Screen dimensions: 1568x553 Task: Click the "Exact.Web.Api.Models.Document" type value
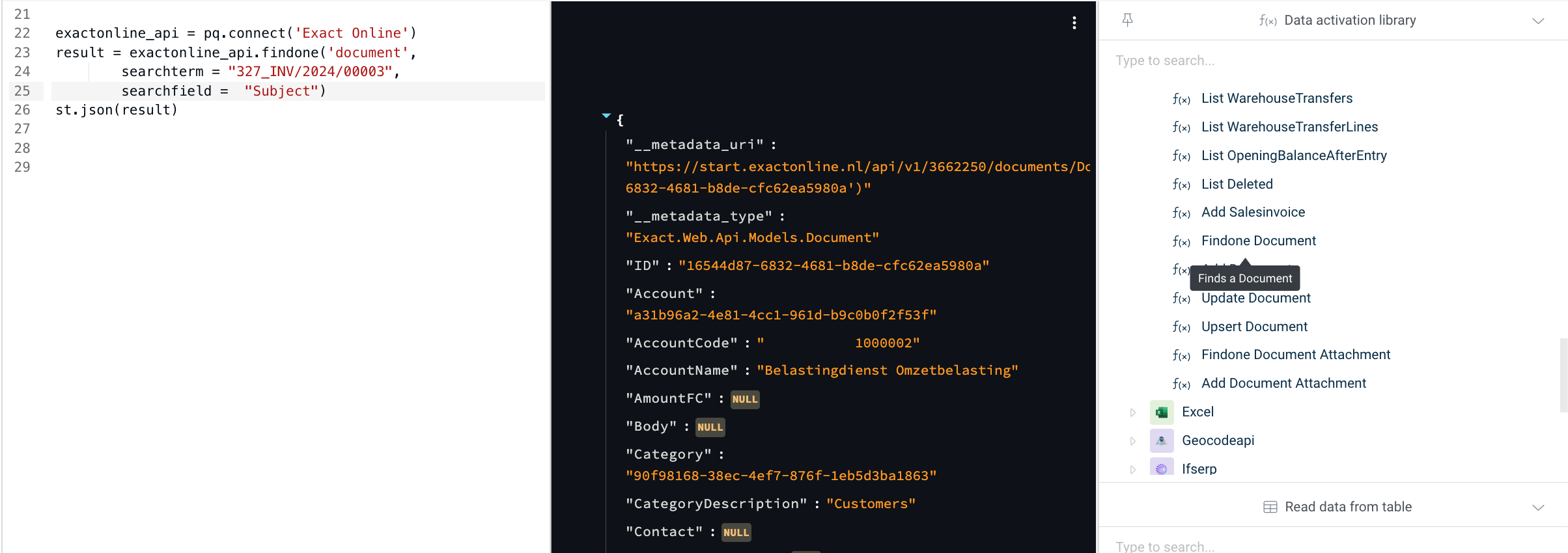(x=752, y=237)
